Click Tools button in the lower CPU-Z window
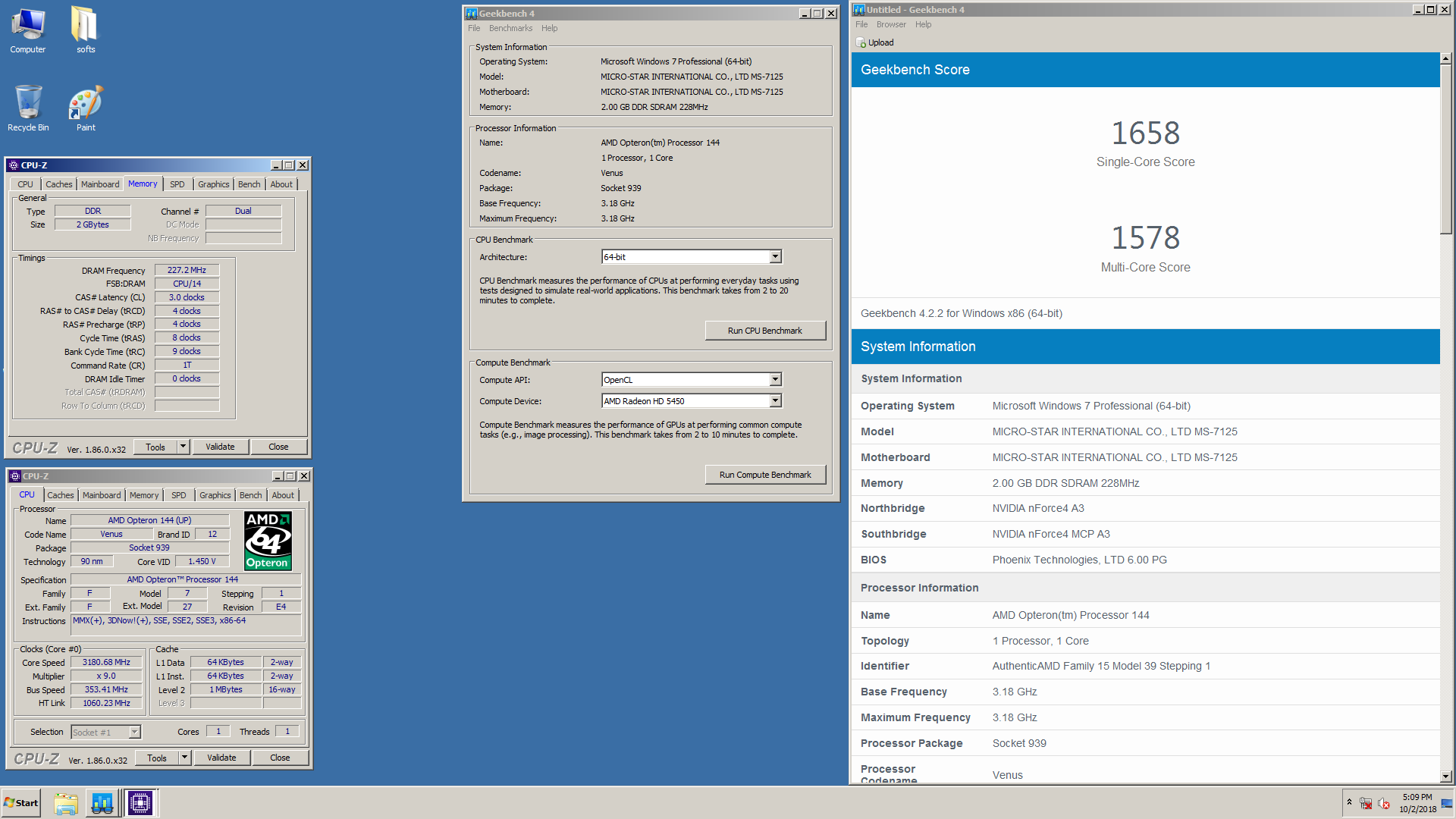Screen dimensions: 1456x819 click(157, 758)
